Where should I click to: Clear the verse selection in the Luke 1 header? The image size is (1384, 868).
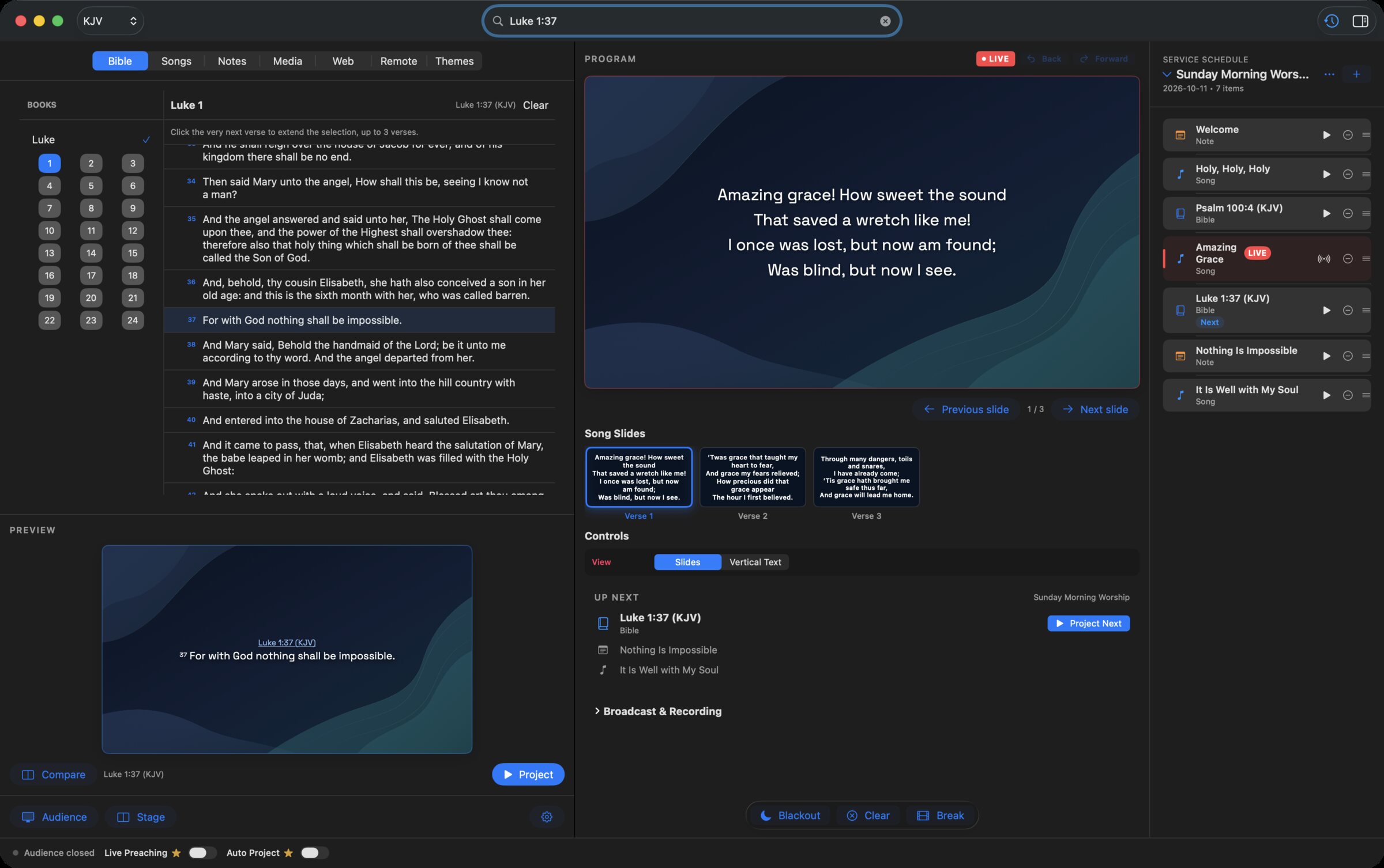tap(535, 105)
